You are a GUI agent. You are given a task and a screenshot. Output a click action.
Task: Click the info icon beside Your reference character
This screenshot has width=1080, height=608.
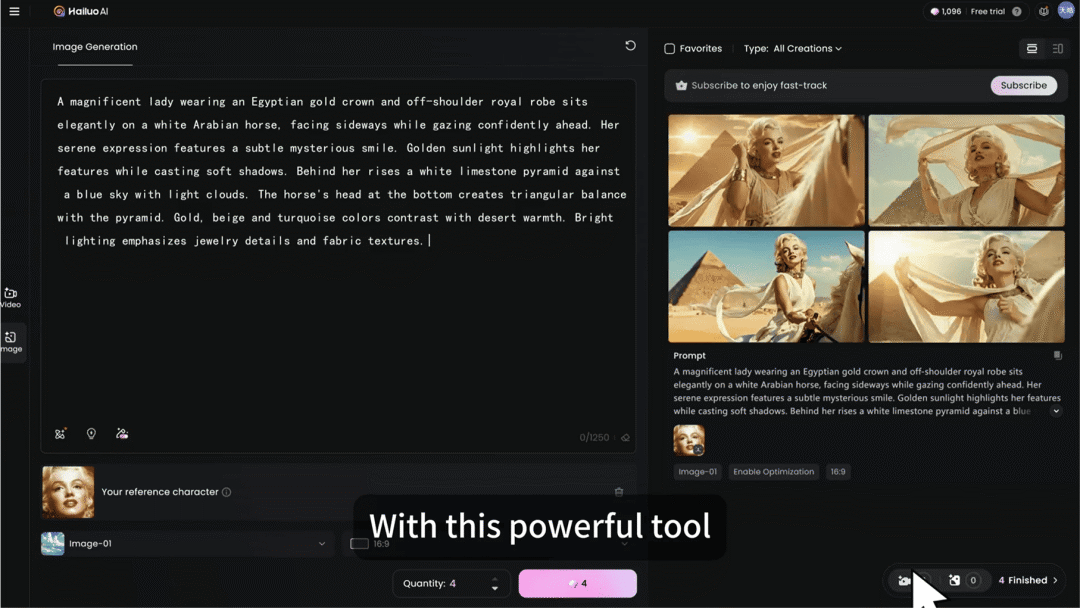tap(227, 492)
